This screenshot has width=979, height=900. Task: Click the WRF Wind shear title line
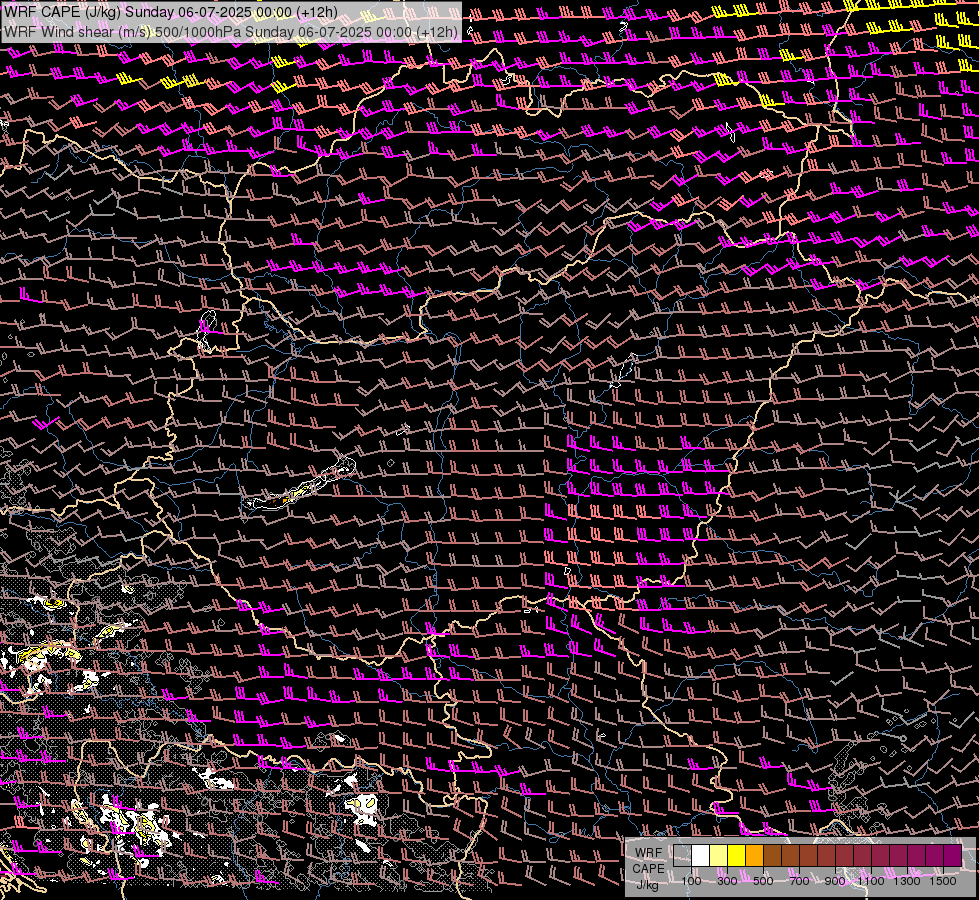(x=230, y=32)
